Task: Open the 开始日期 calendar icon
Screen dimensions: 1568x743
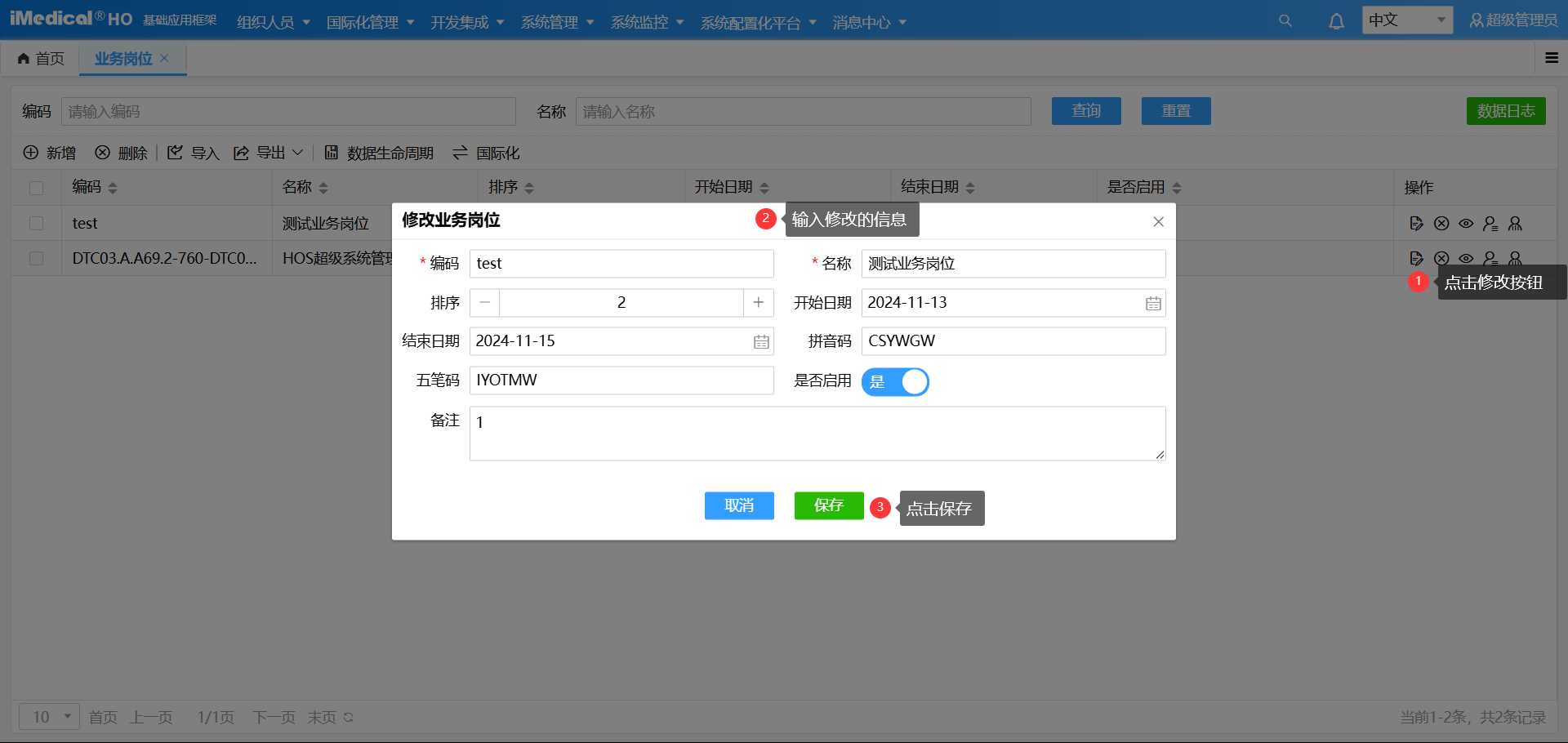Action: (x=1152, y=304)
